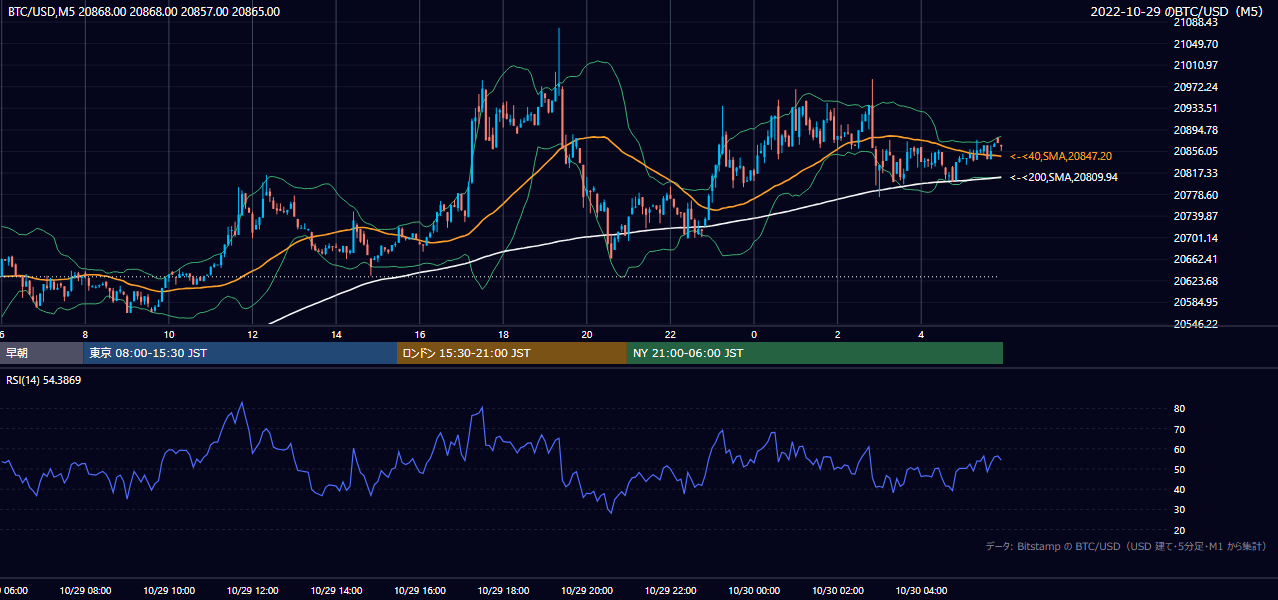Select the 40 SMA label reading 20847.20
This screenshot has height=600, width=1278.
(1061, 156)
